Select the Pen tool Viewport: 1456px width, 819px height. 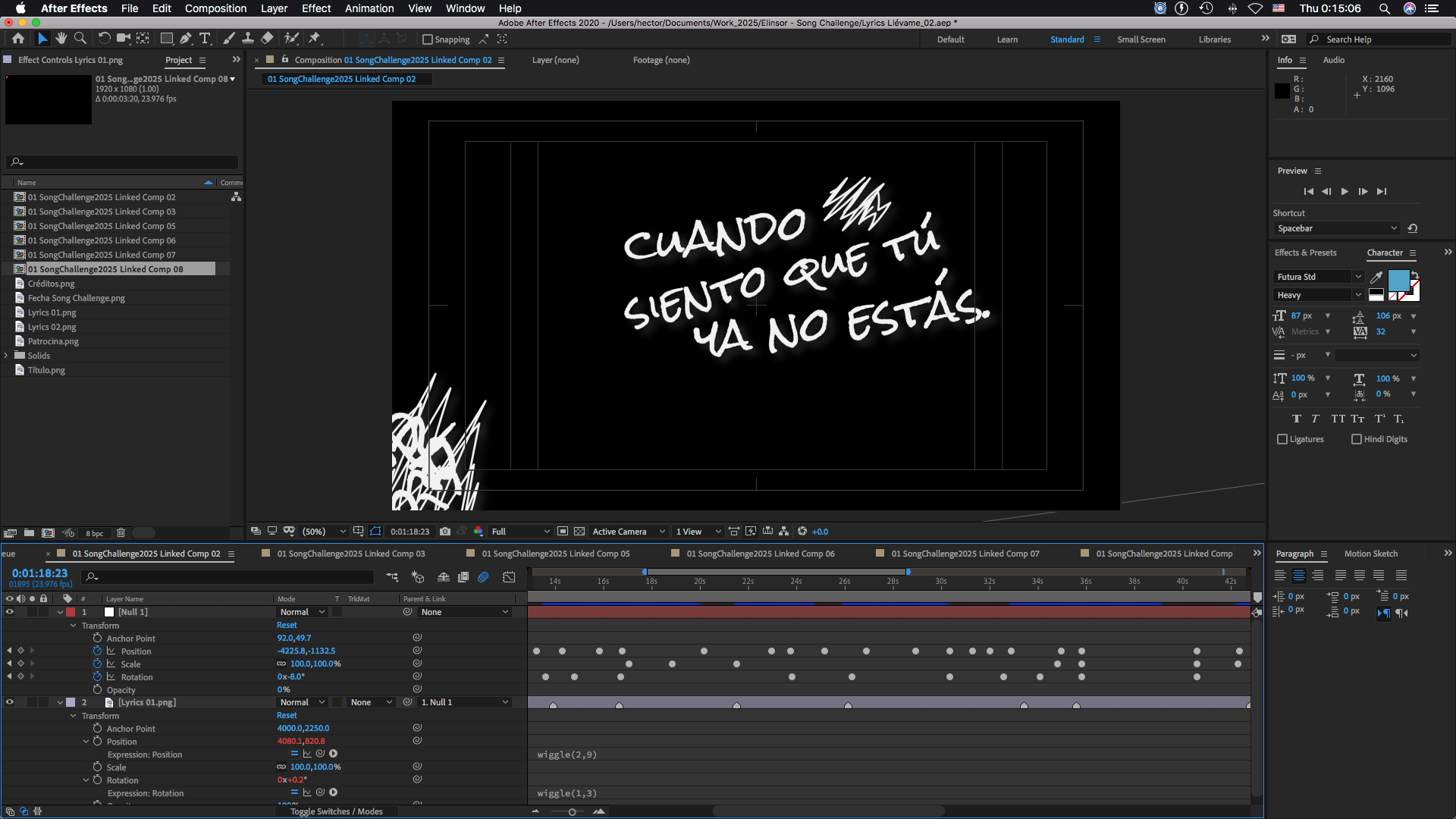186,39
